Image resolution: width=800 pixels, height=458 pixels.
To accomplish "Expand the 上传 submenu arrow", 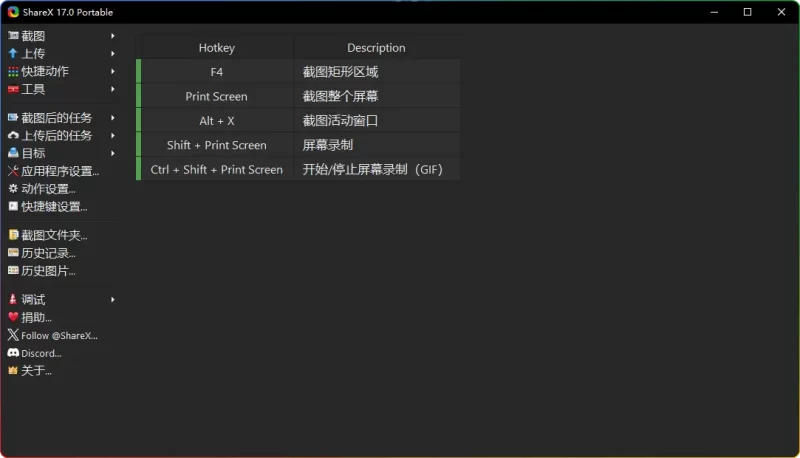I will [x=113, y=54].
